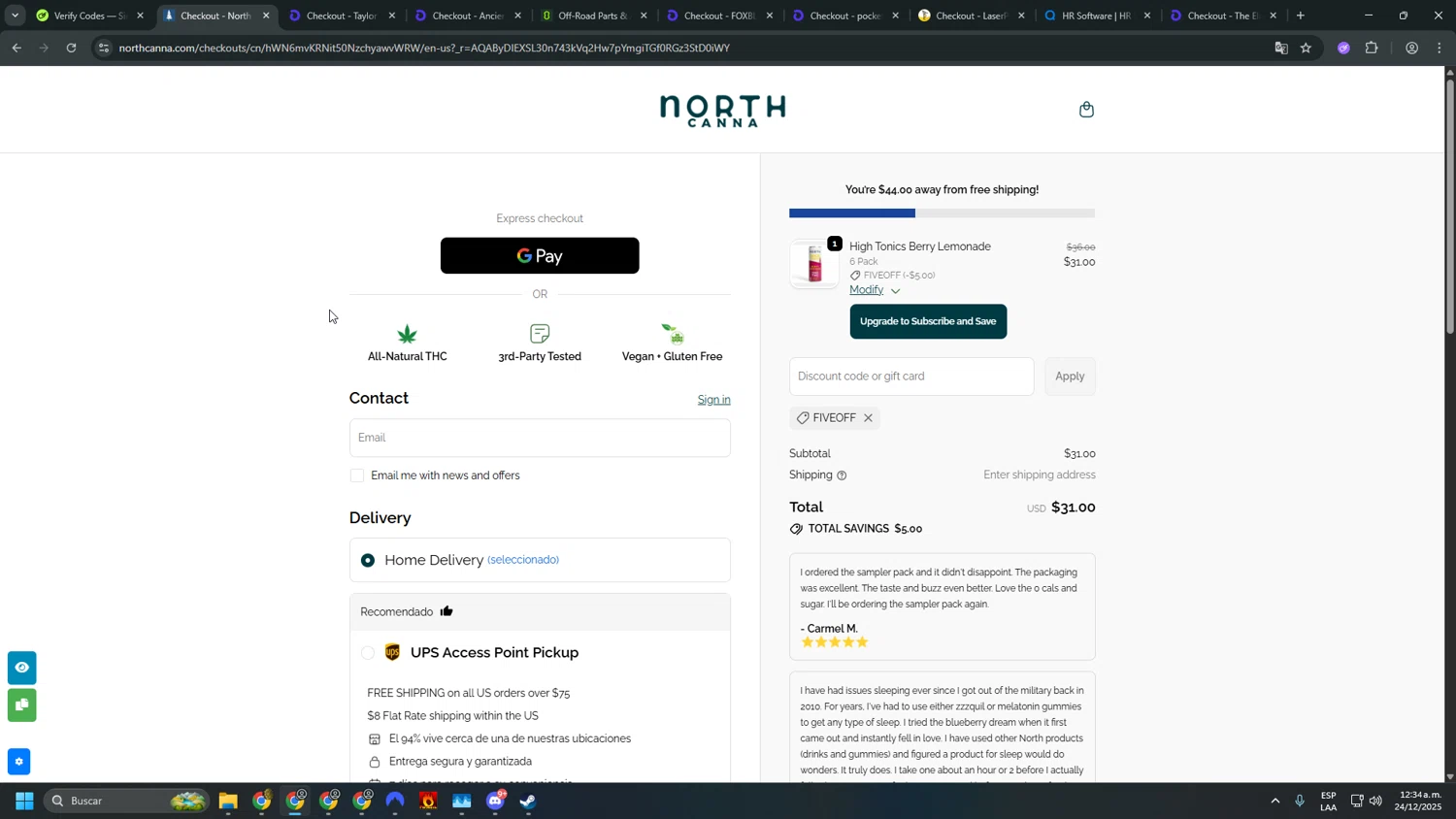Click the Total Savings tag icon

click(x=796, y=529)
